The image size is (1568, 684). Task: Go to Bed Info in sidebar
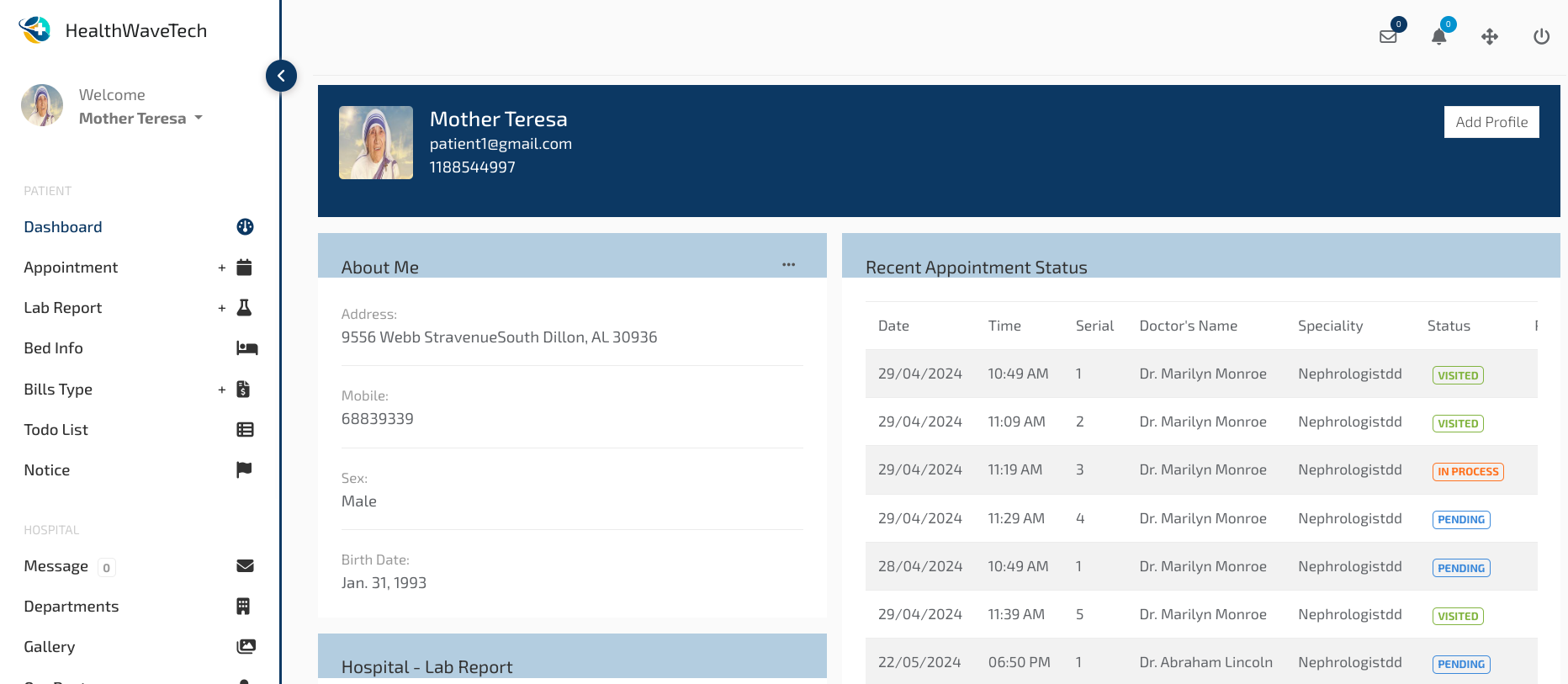point(53,348)
